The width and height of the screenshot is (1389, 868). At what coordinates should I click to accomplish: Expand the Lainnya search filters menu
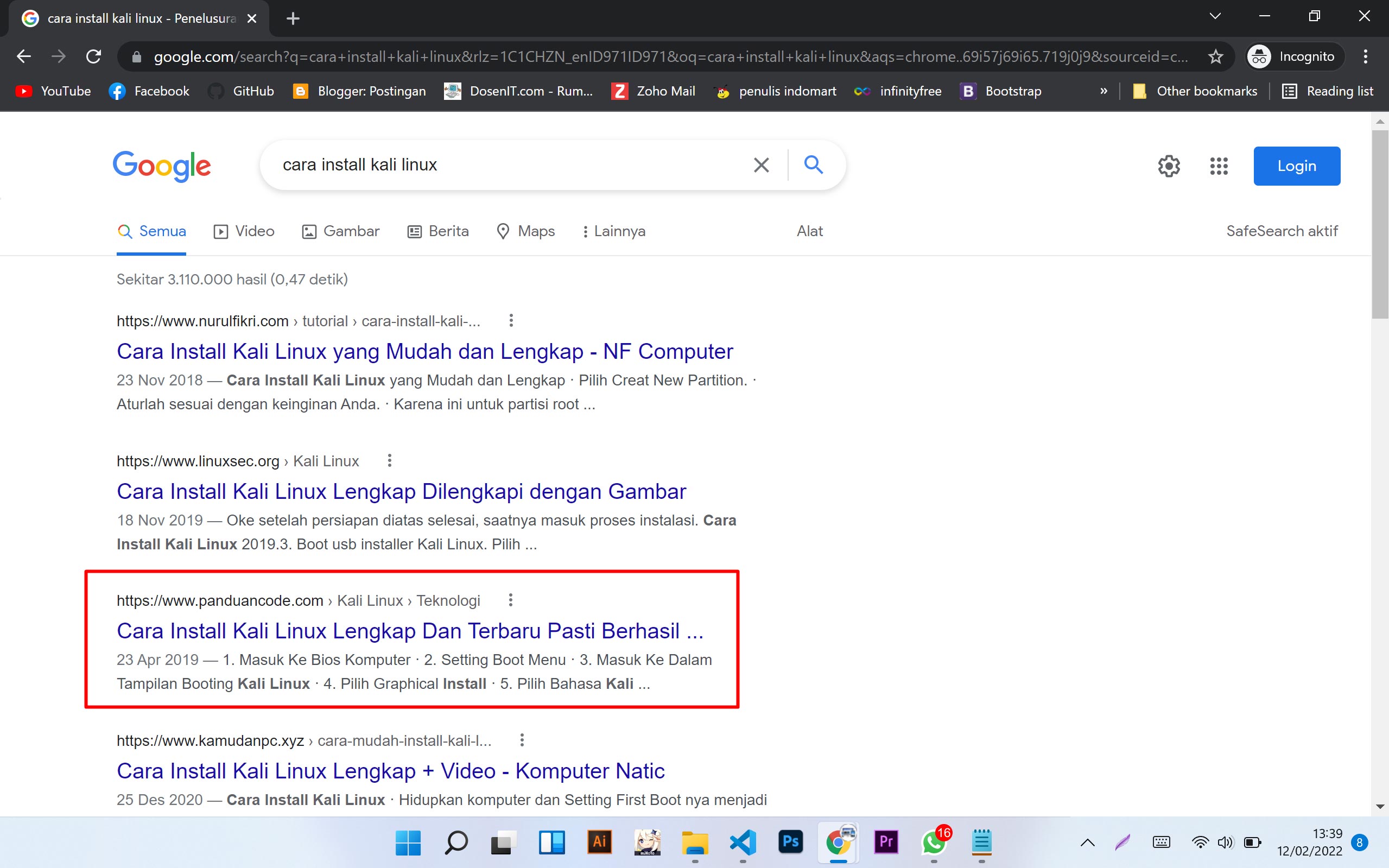click(x=613, y=231)
